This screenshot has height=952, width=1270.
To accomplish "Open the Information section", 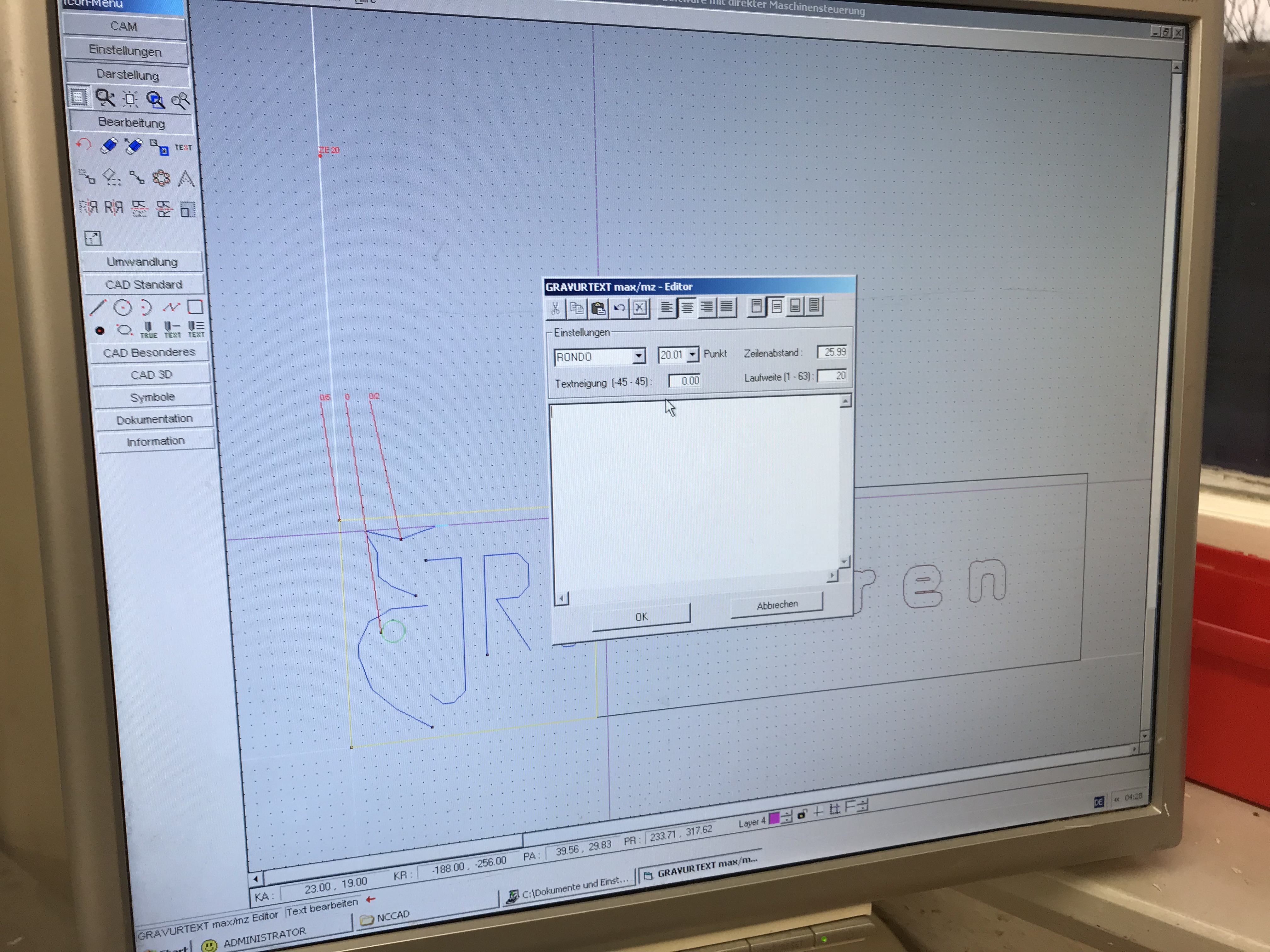I will [x=156, y=441].
